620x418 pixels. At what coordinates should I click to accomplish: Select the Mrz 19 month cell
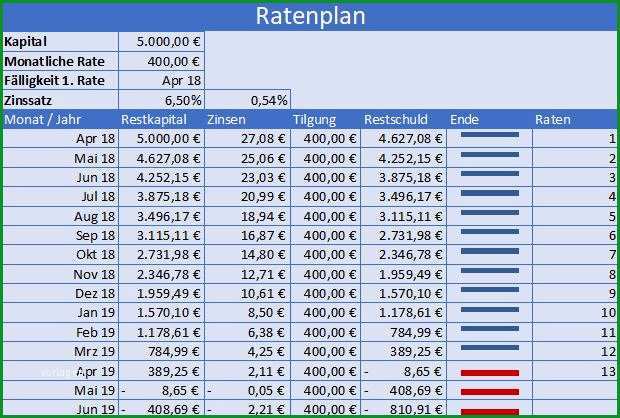[x=60, y=352]
